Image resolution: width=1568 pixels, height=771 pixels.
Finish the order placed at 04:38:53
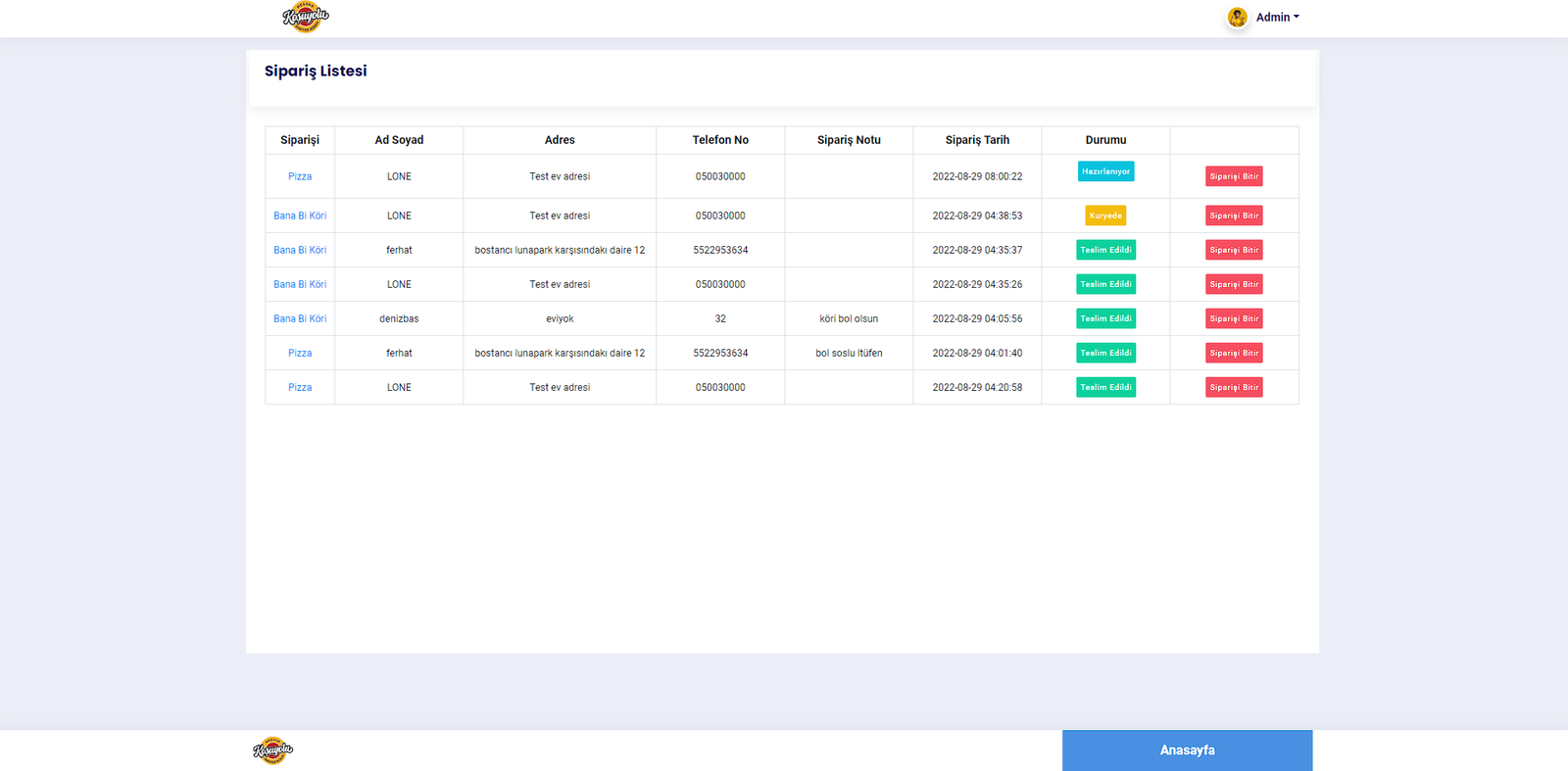point(1234,216)
